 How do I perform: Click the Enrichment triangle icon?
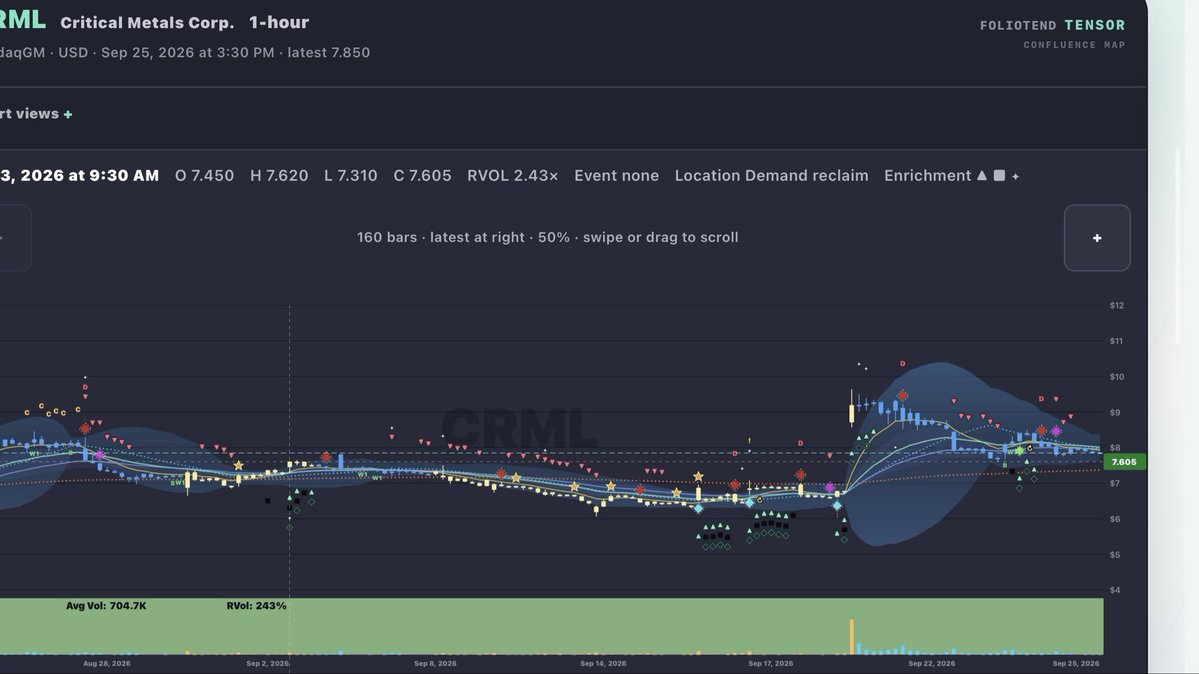tap(982, 175)
